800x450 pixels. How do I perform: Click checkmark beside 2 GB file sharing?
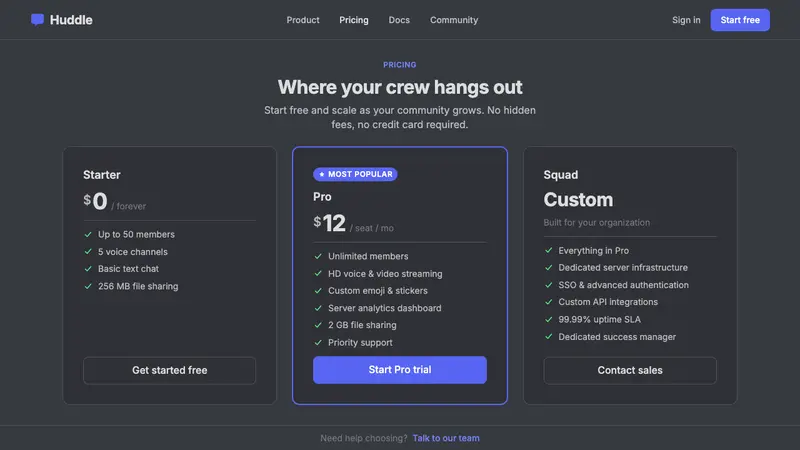[x=318, y=325]
